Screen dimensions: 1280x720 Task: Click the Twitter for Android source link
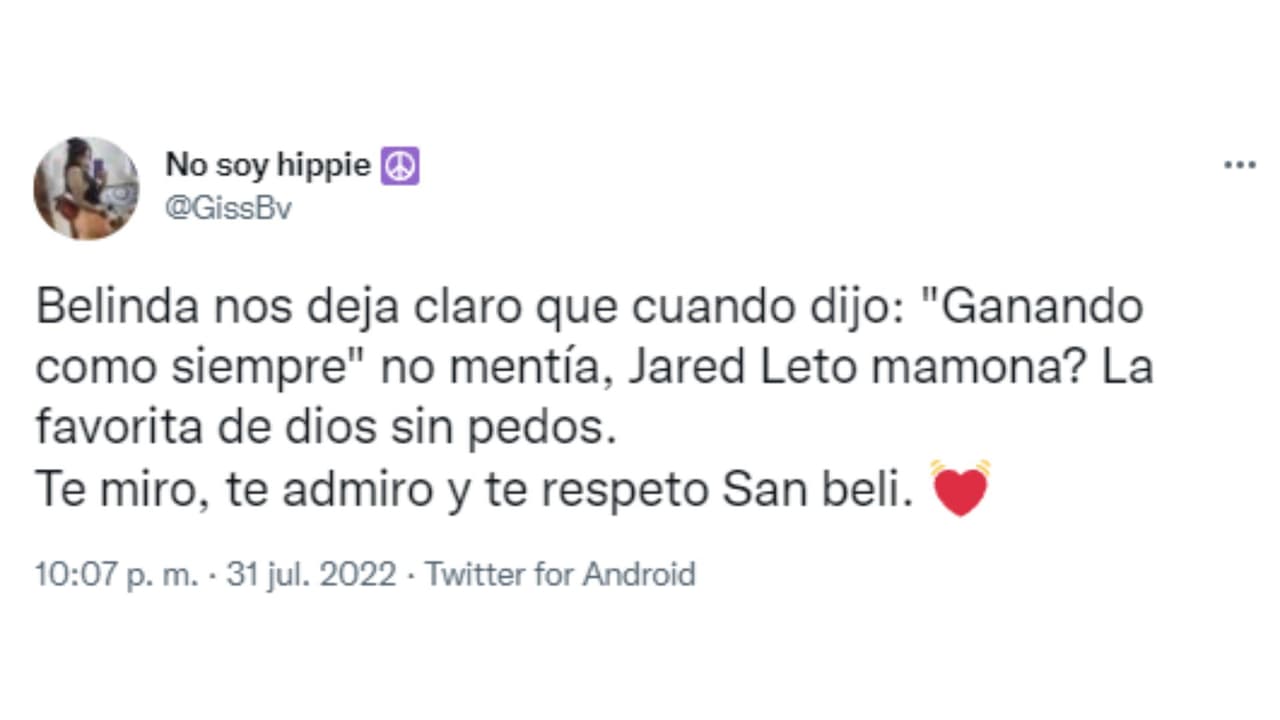[x=560, y=574]
